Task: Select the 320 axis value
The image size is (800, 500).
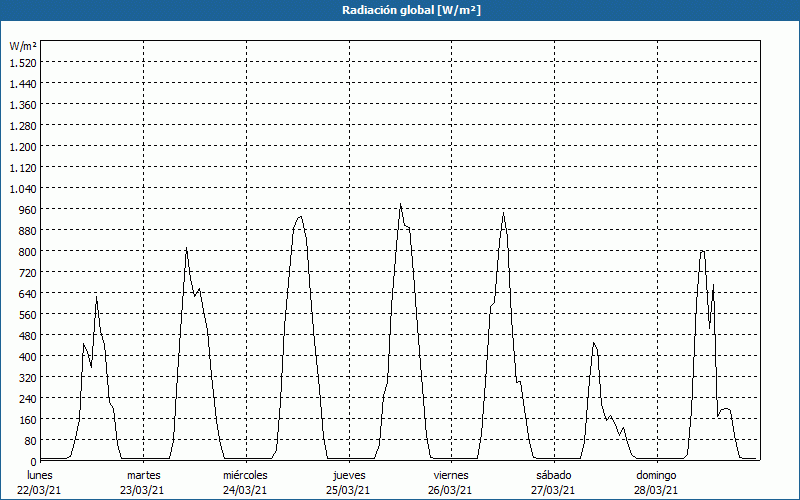Action: click(x=27, y=377)
